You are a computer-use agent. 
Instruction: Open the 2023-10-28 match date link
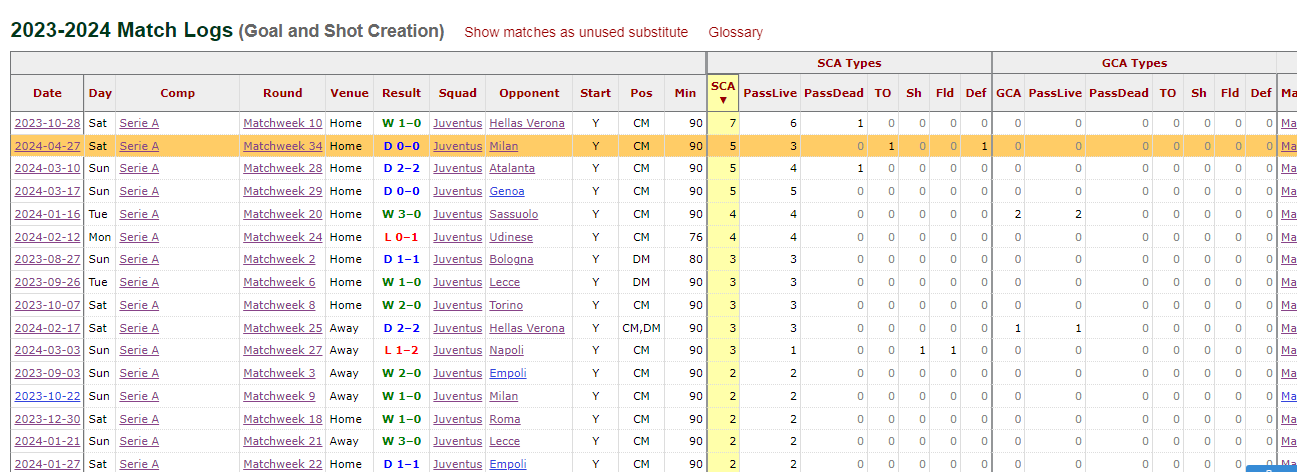47,123
